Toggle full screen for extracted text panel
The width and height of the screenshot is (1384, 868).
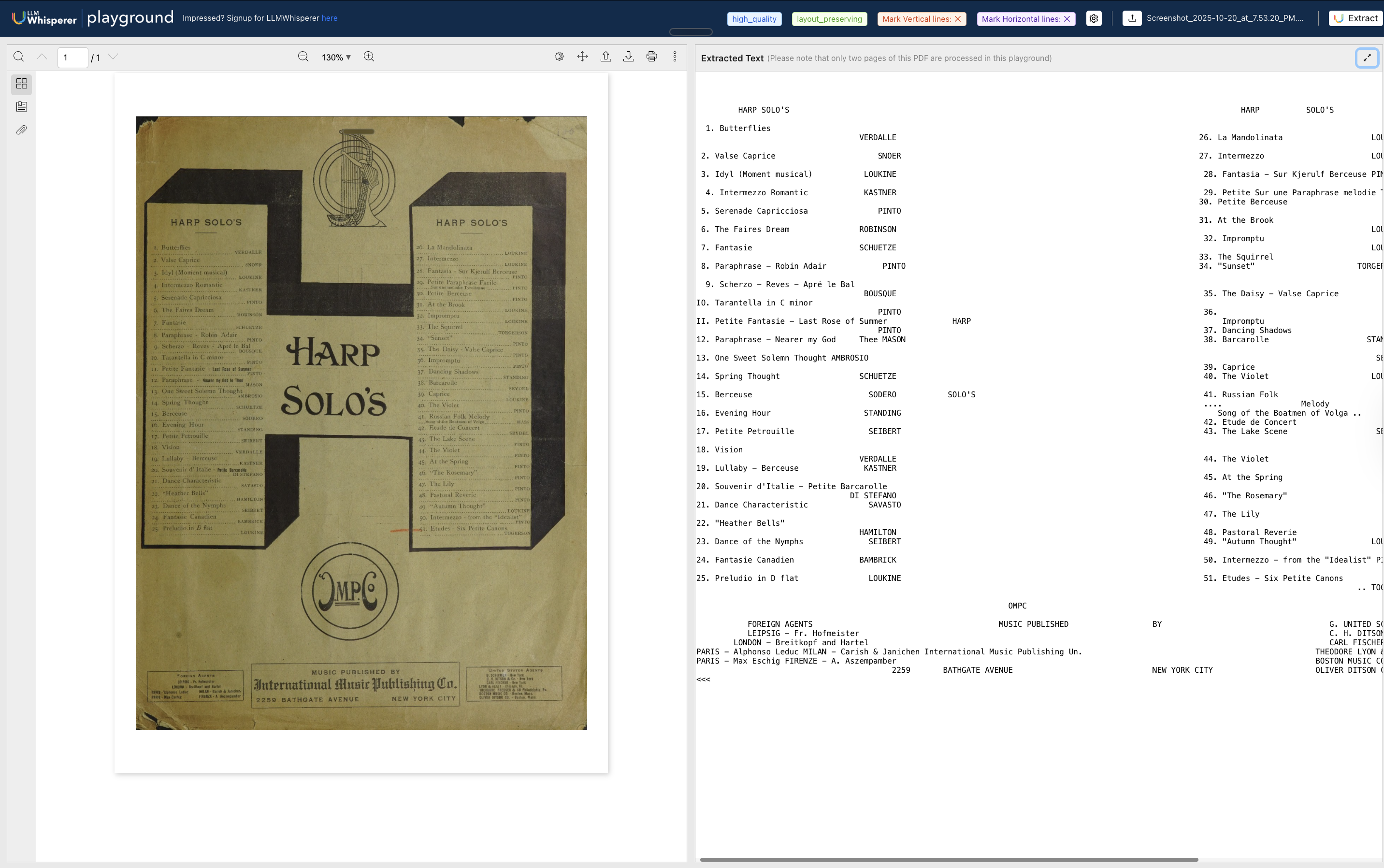pos(1367,58)
